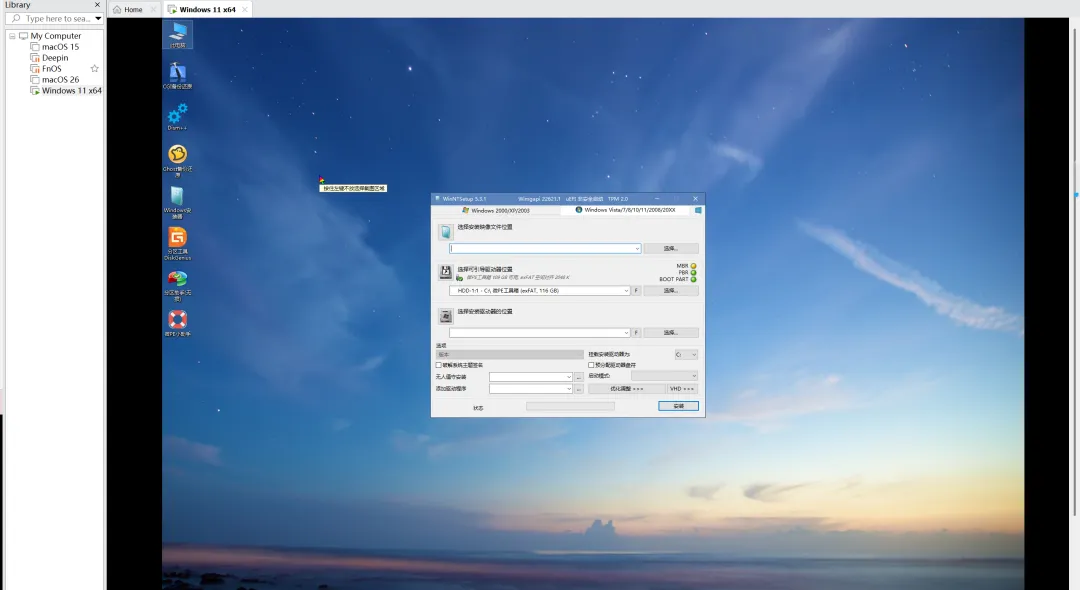This screenshot has height=590, width=1080.
Task: Click the installation drive icon
Action: tap(446, 316)
